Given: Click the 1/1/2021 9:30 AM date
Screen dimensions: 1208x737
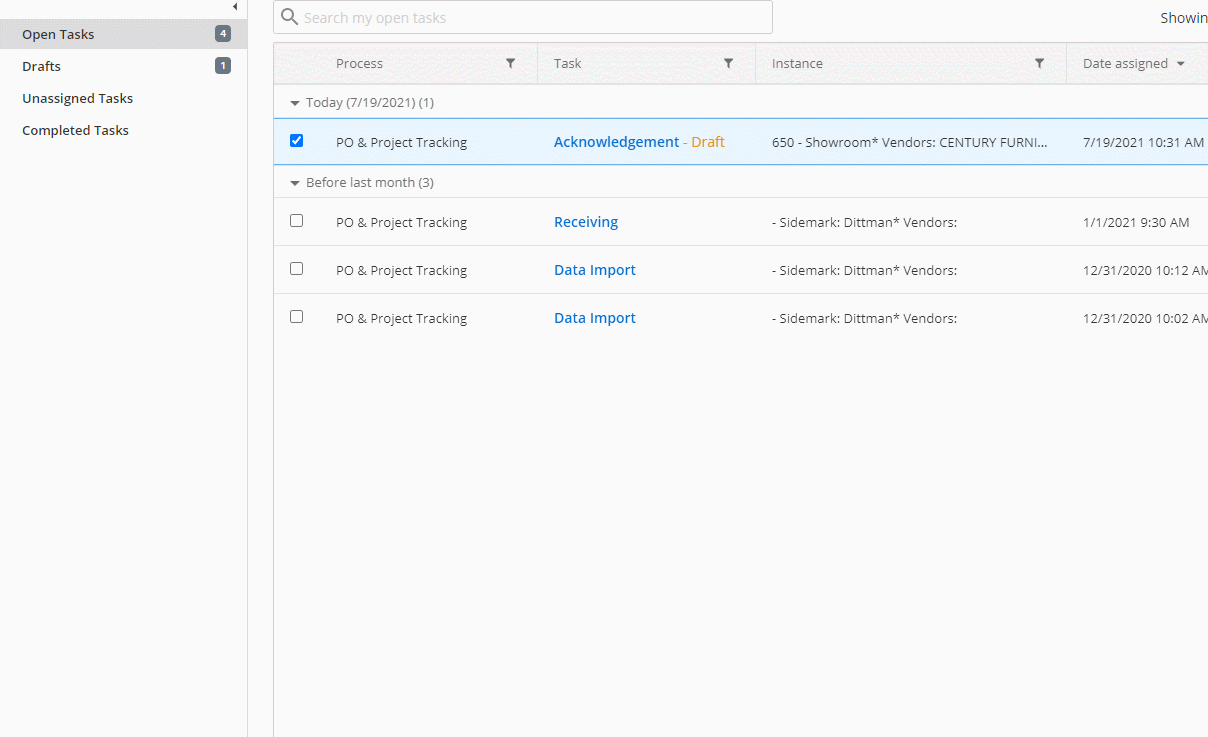Looking at the screenshot, I should 1136,222.
